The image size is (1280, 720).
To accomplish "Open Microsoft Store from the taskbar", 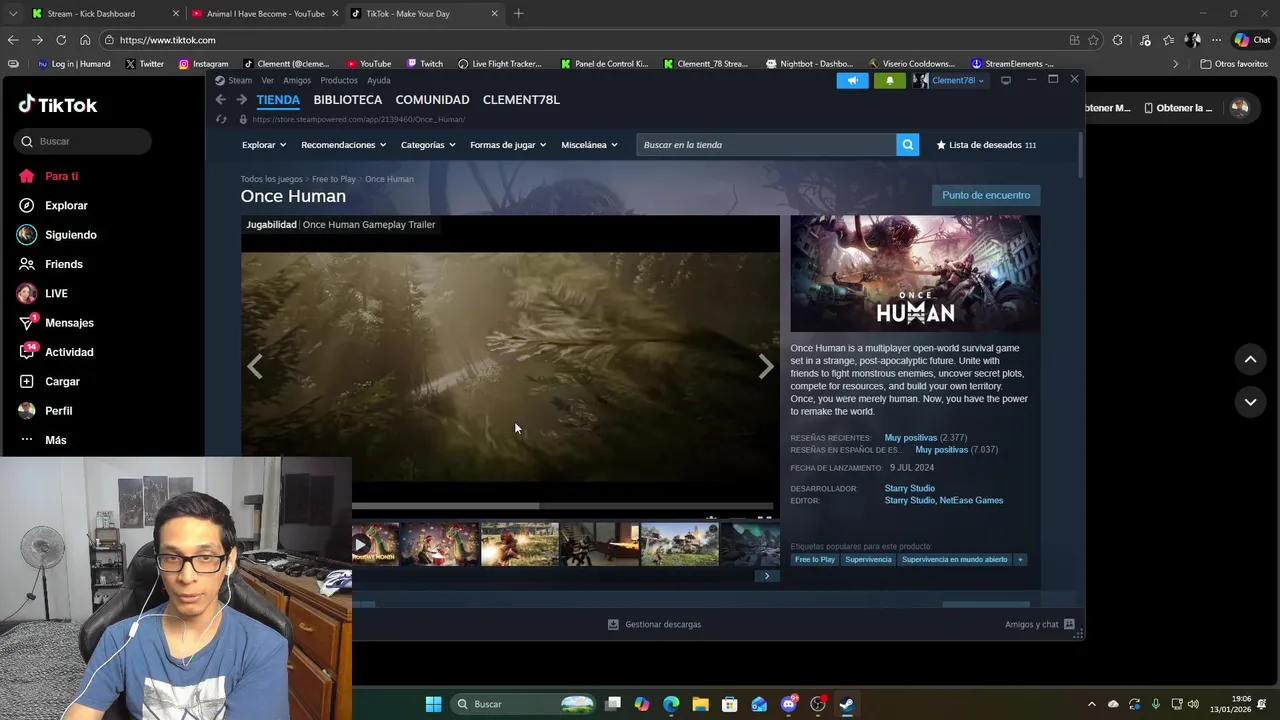I will 730,704.
